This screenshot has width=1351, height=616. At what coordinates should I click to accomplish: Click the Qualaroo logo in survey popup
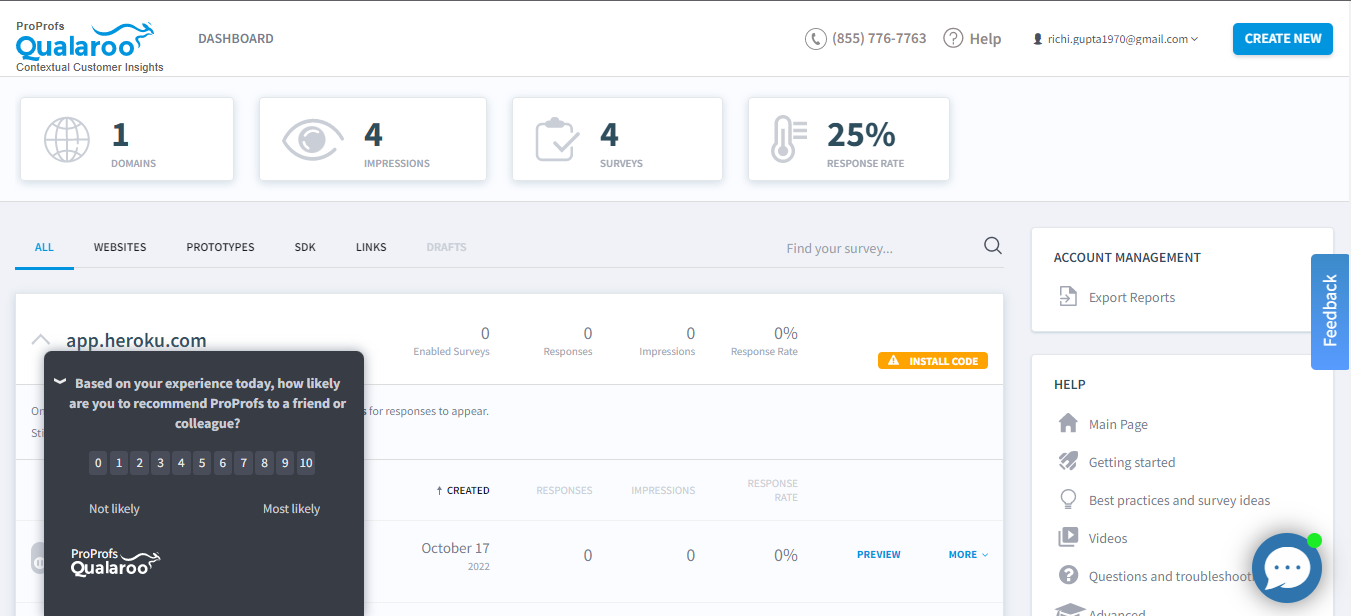pyautogui.click(x=115, y=562)
